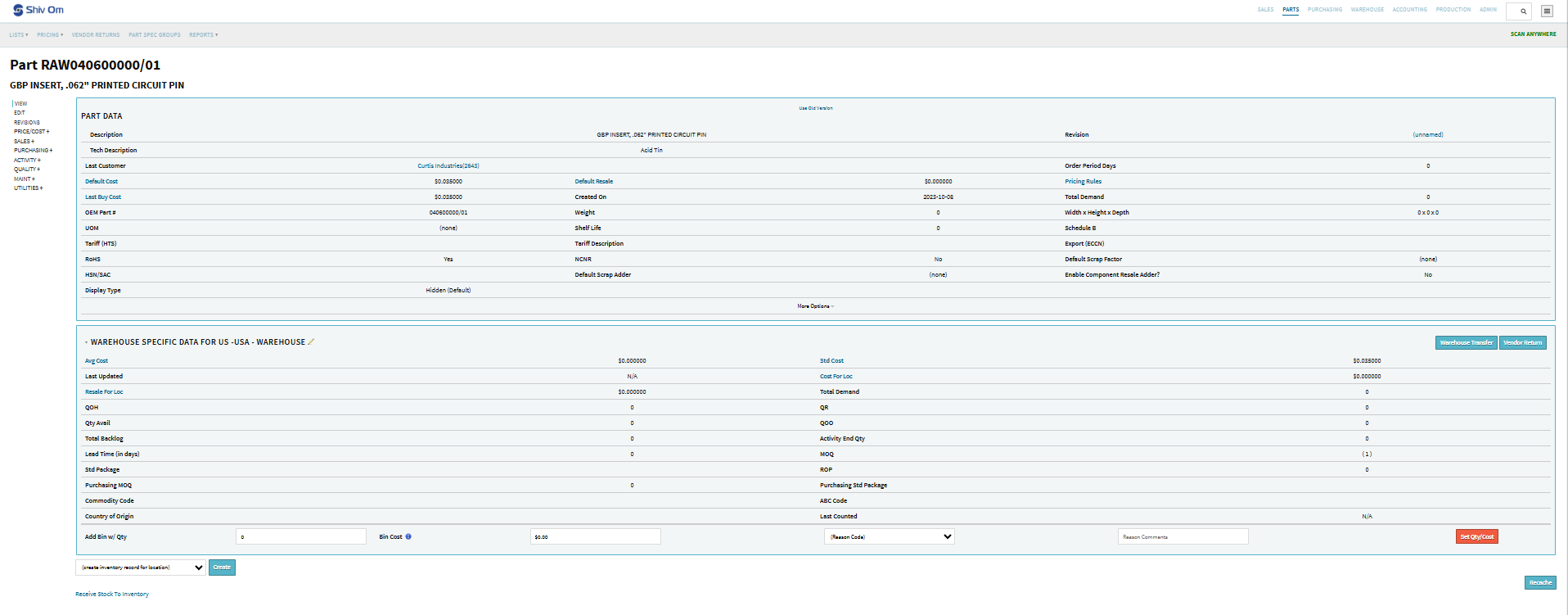Click the search magnifier icon

[1523, 11]
